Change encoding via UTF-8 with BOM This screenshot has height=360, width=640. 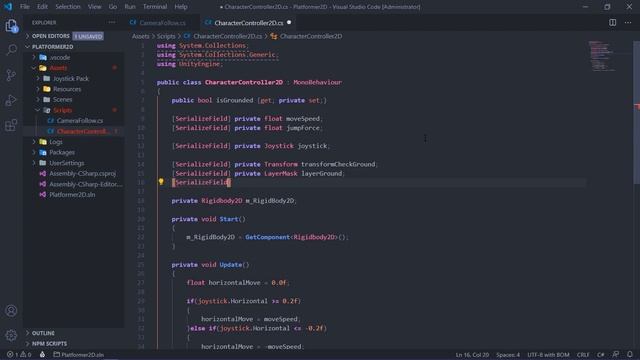(548, 355)
